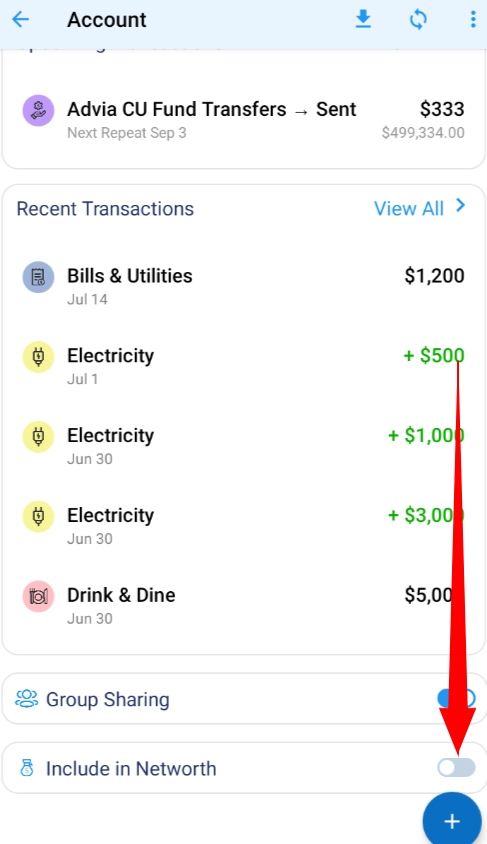
Task: Tap the Drink & Dine category icon
Action: 38,596
